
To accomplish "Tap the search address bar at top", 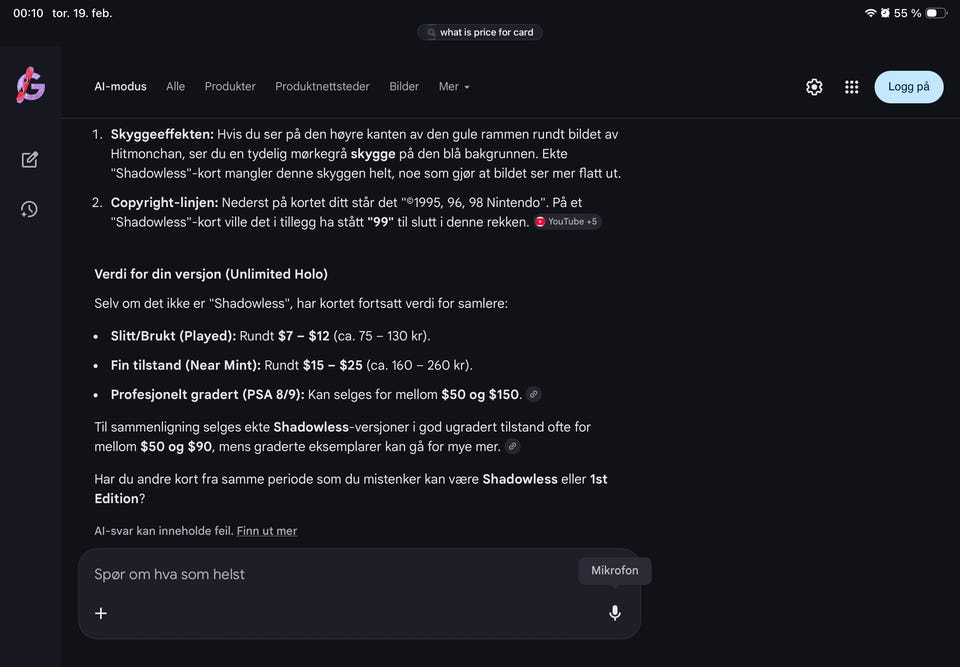I will 480,32.
